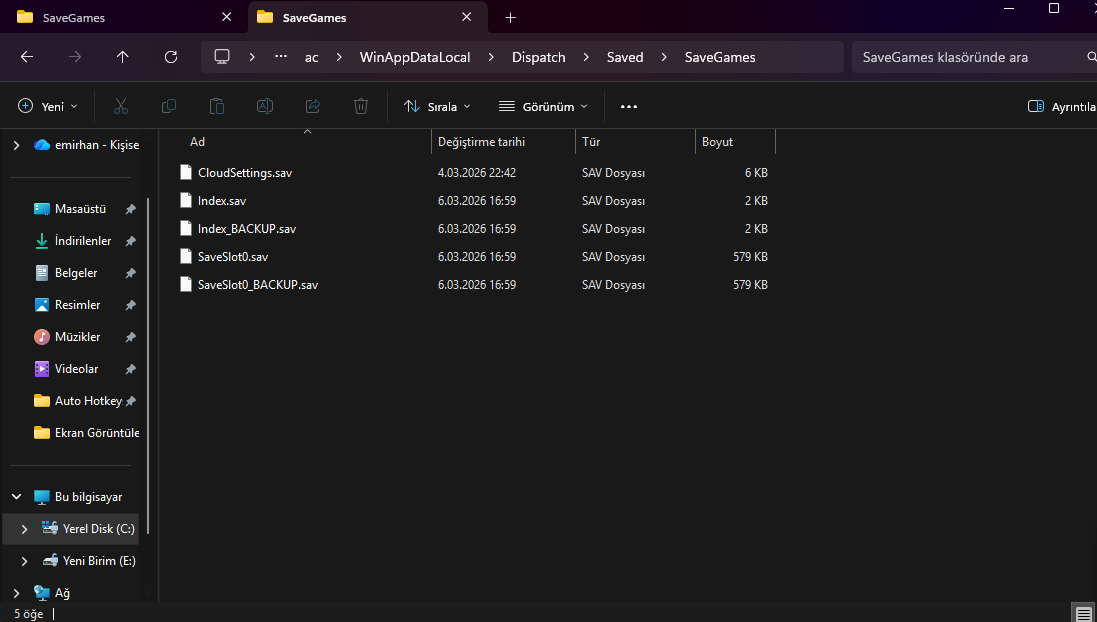Viewport: 1097px width, 622px height.
Task: Collapse the Bu bilgisayar tree node
Action: [x=16, y=497]
